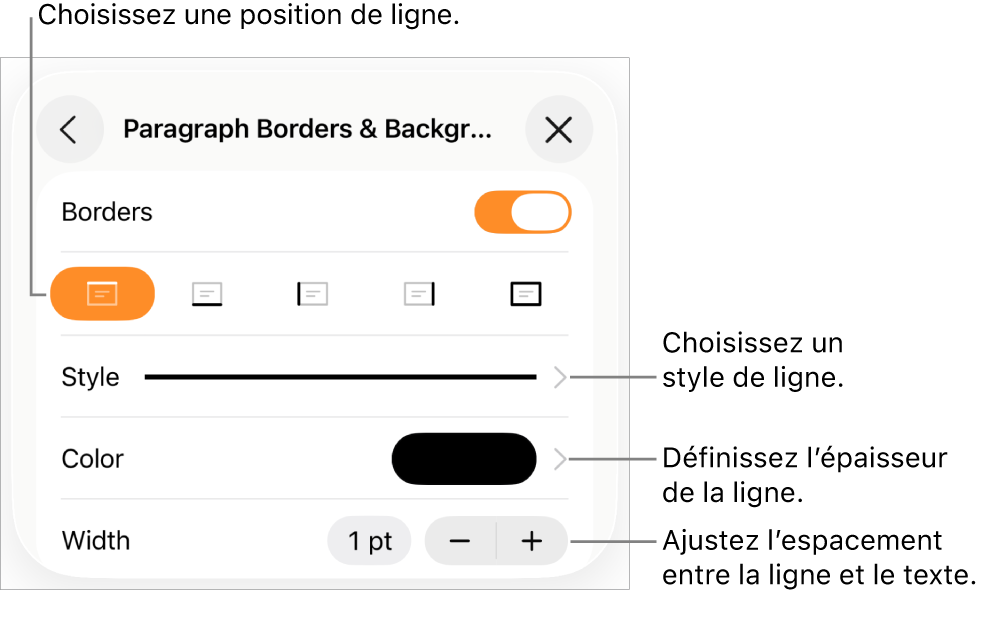Viewport: 985px width, 627px height.
Task: Expand the Color options chevron
Action: click(x=560, y=459)
